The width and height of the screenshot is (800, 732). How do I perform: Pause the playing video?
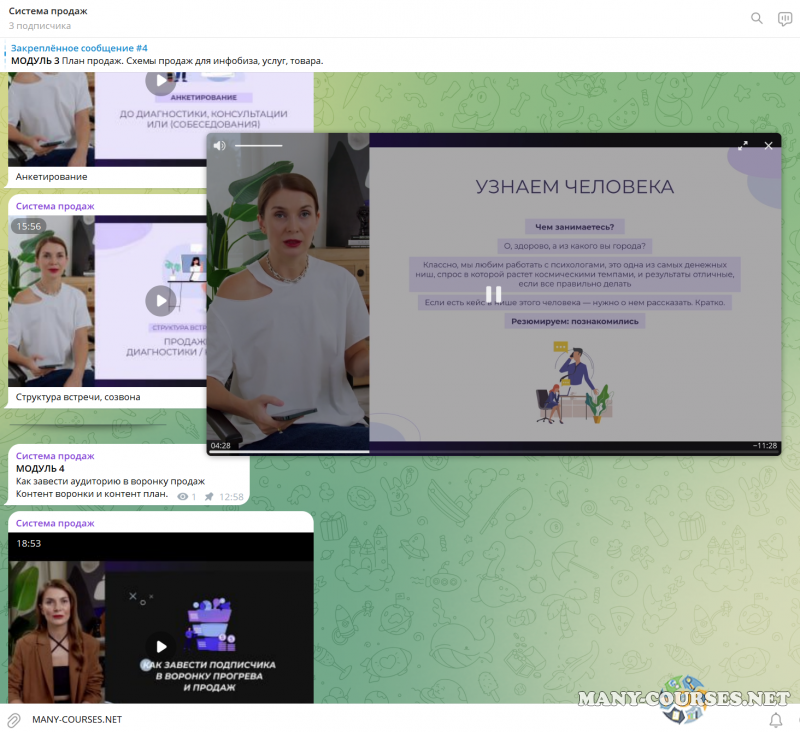[494, 294]
